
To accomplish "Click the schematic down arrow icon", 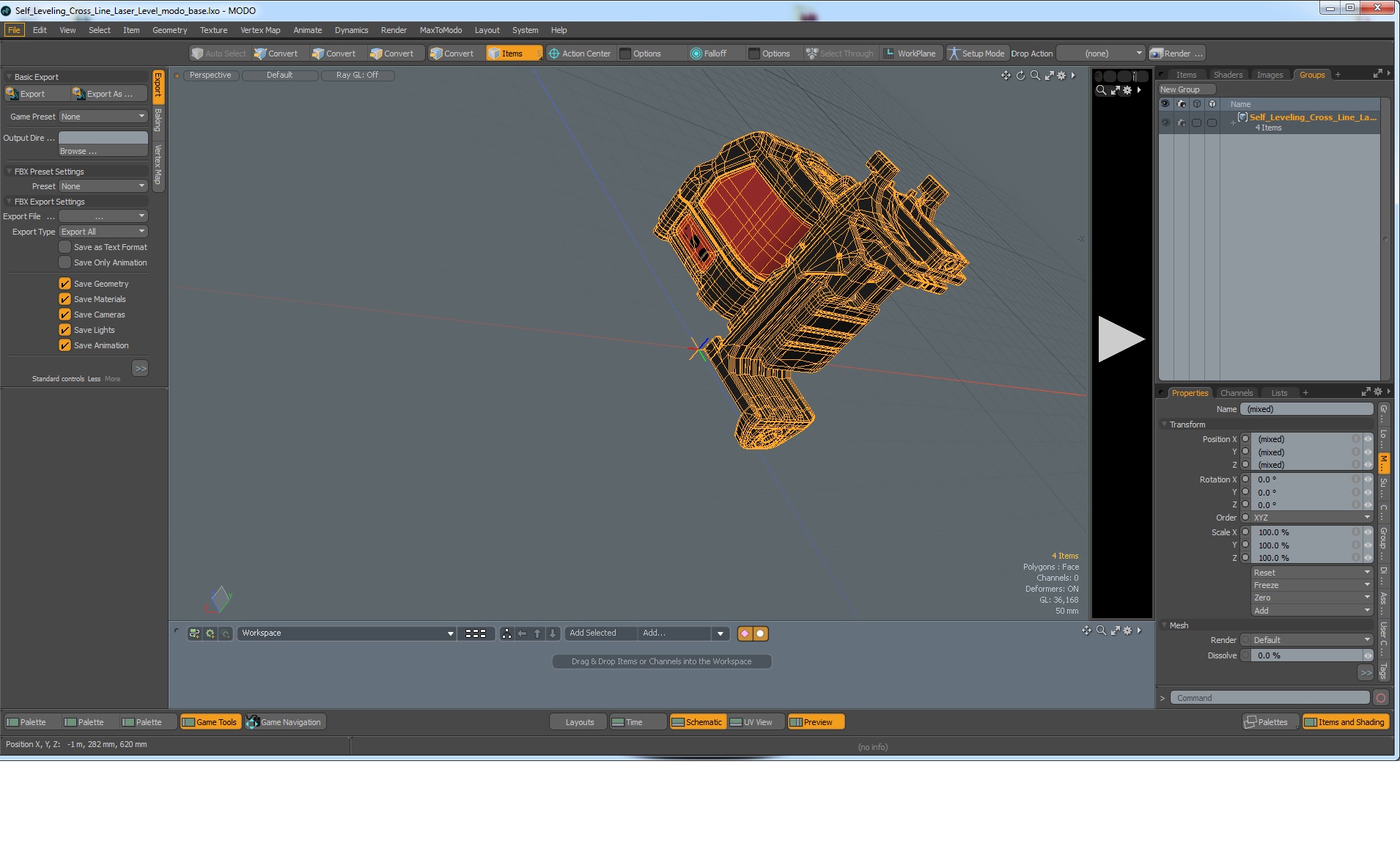I will pyautogui.click(x=553, y=633).
